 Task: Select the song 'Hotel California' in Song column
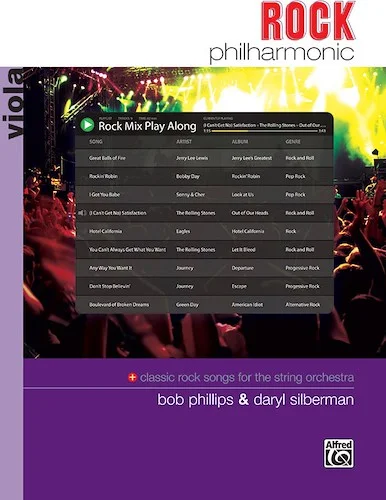(105, 231)
